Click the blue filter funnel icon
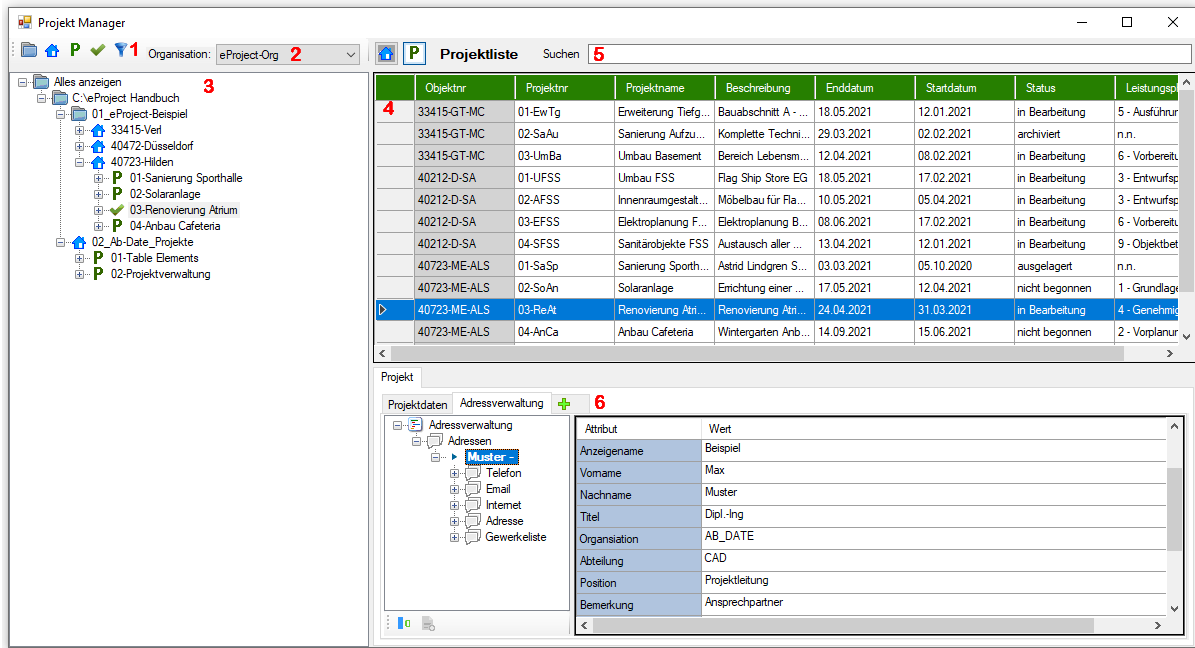 pyautogui.click(x=120, y=50)
